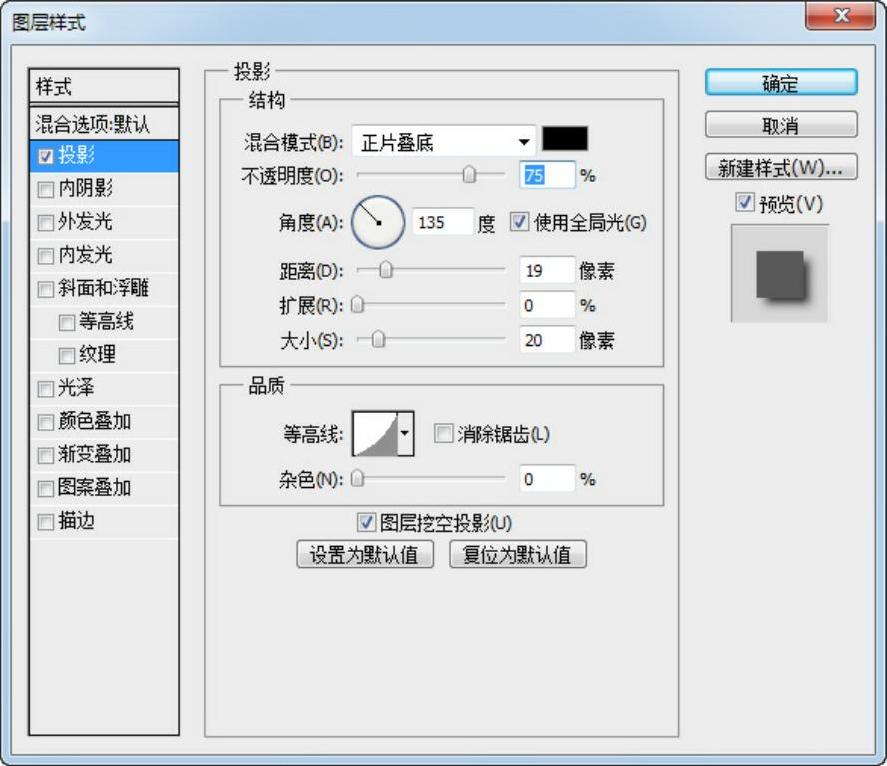Click the 确定 button
This screenshot has width=887, height=766.
pyautogui.click(x=781, y=83)
